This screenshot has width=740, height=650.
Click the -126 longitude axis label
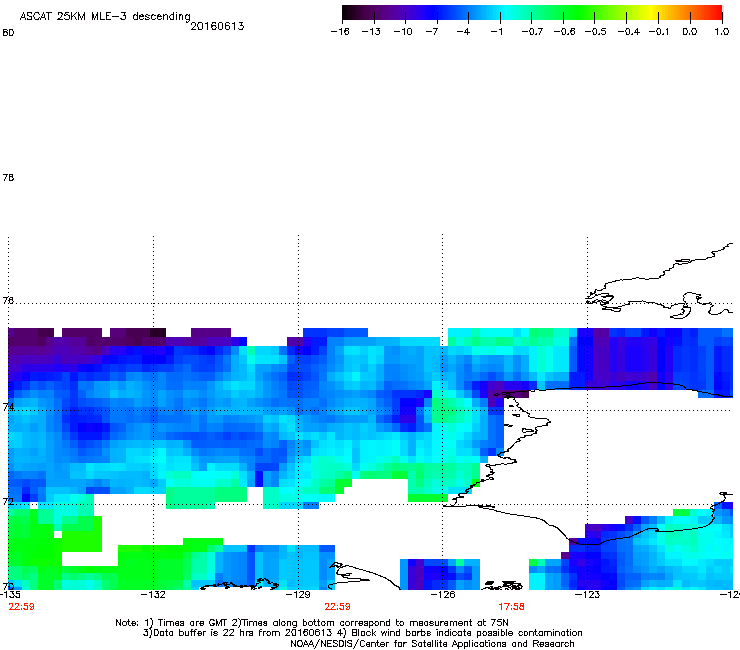click(443, 594)
